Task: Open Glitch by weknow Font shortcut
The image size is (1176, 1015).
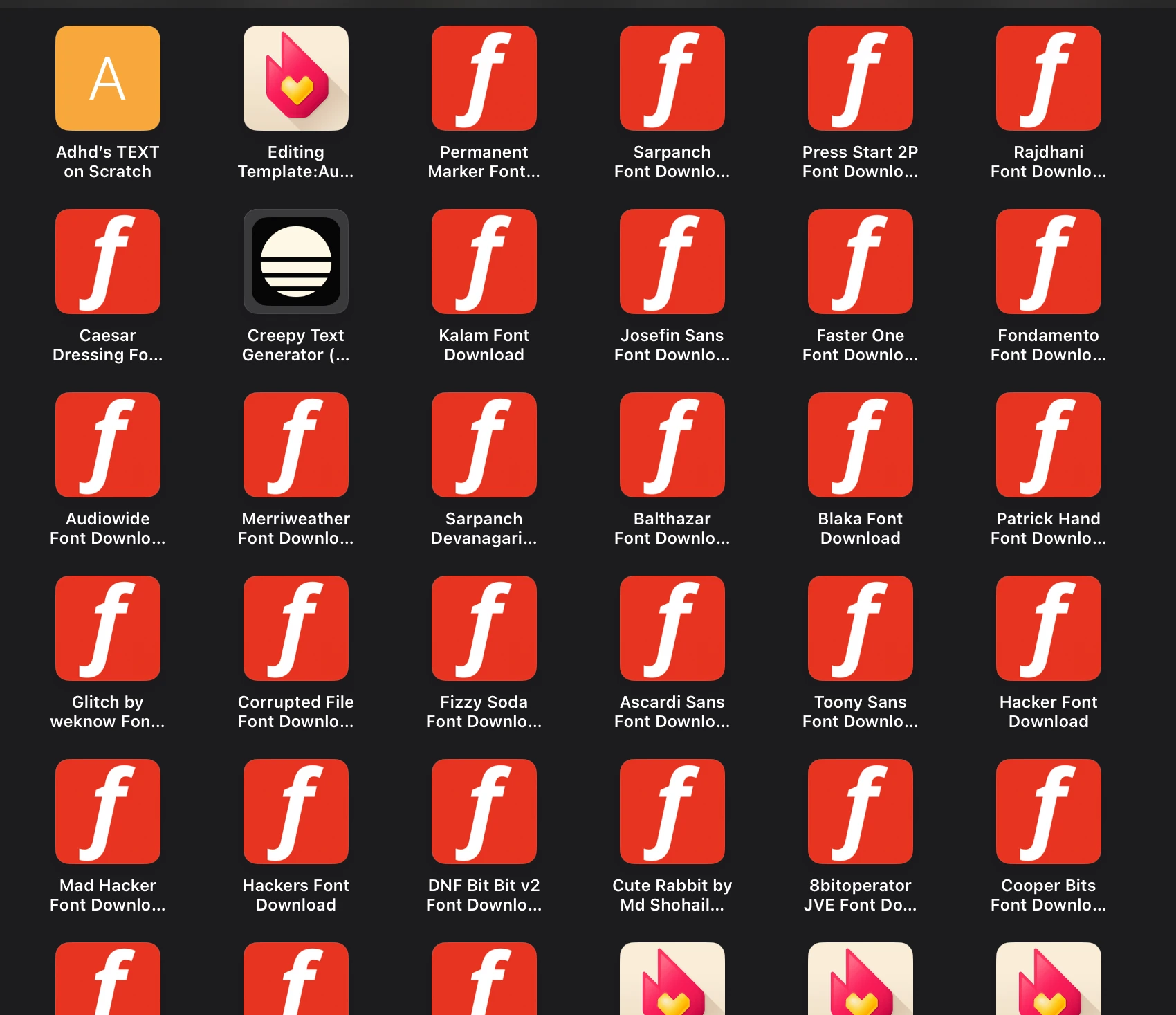Action: (107, 627)
